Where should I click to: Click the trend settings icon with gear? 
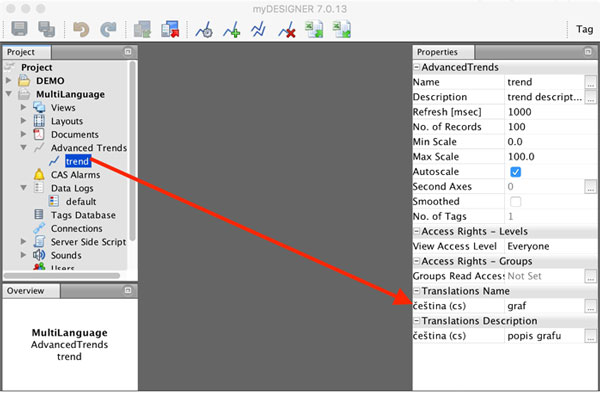click(x=204, y=29)
